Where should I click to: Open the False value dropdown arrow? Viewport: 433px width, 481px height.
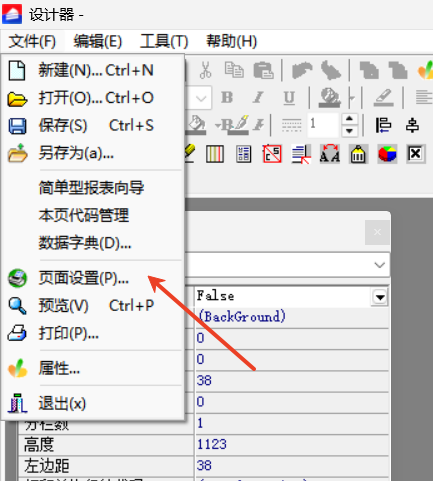tap(380, 296)
